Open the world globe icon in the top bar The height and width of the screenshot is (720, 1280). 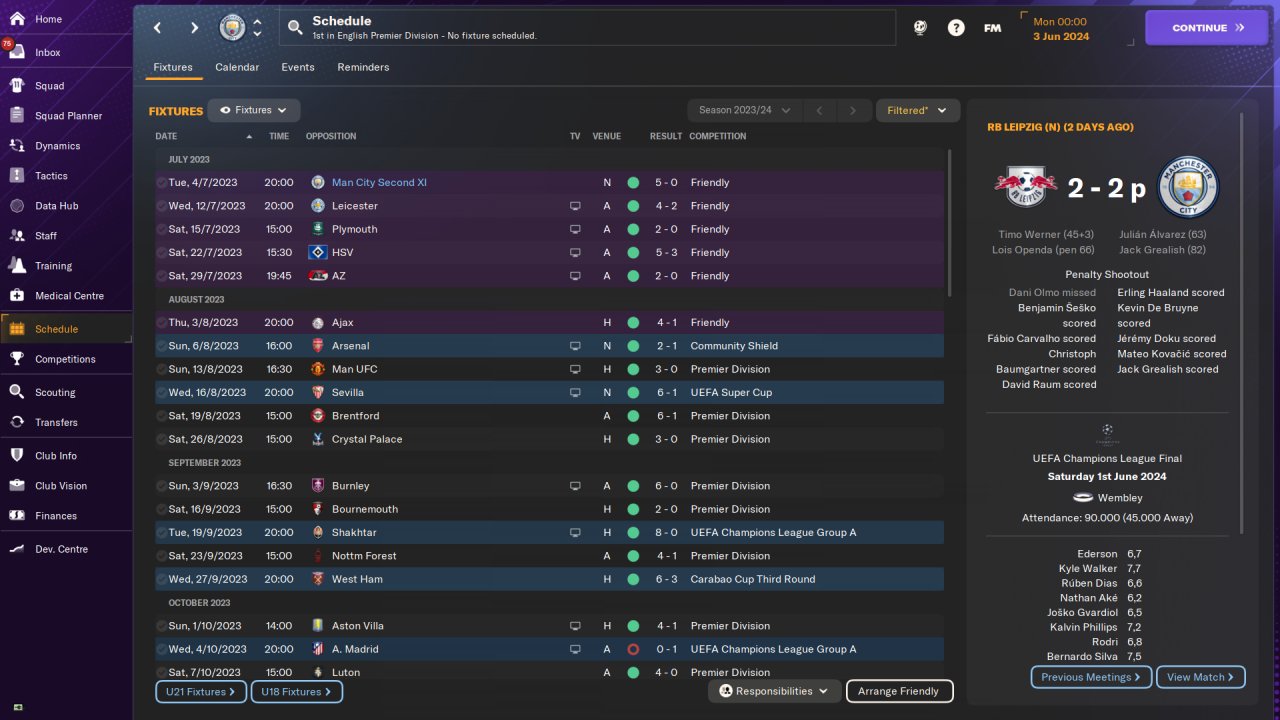[x=920, y=28]
